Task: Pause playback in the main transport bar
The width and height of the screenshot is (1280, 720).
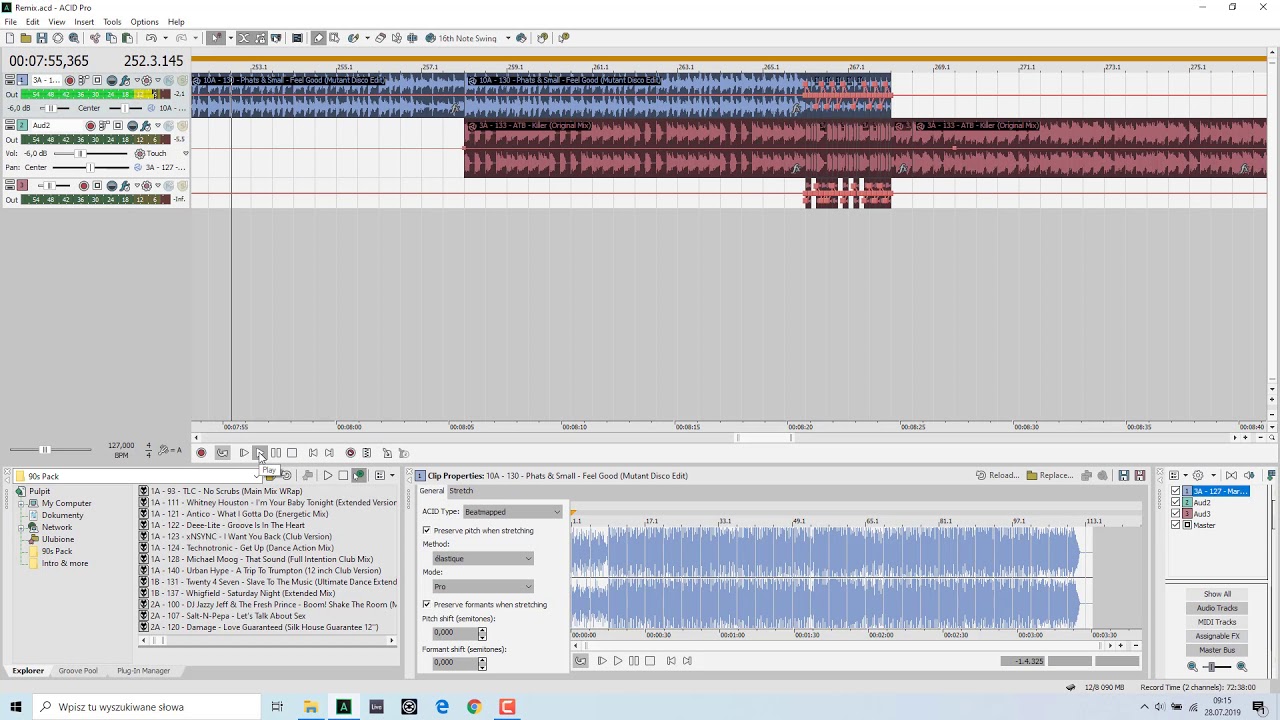Action: [276, 453]
